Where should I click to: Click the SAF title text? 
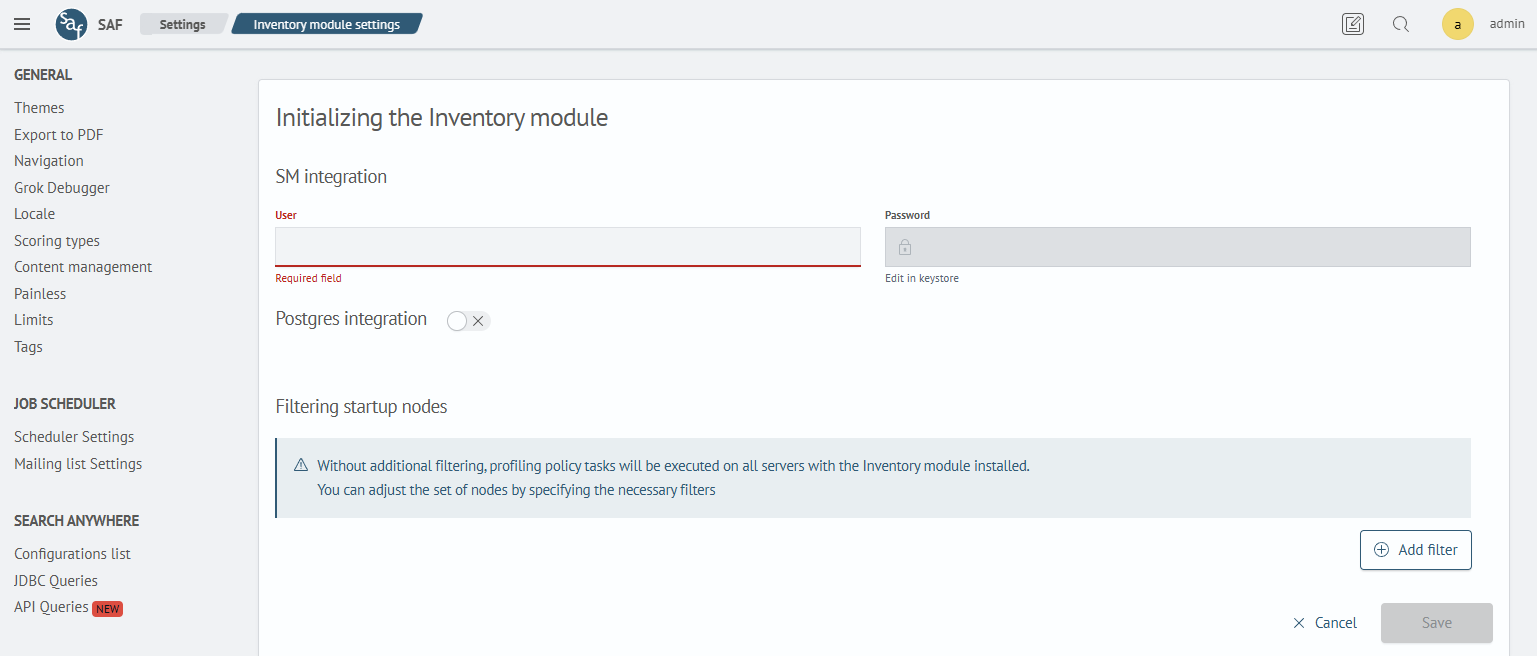pos(110,24)
